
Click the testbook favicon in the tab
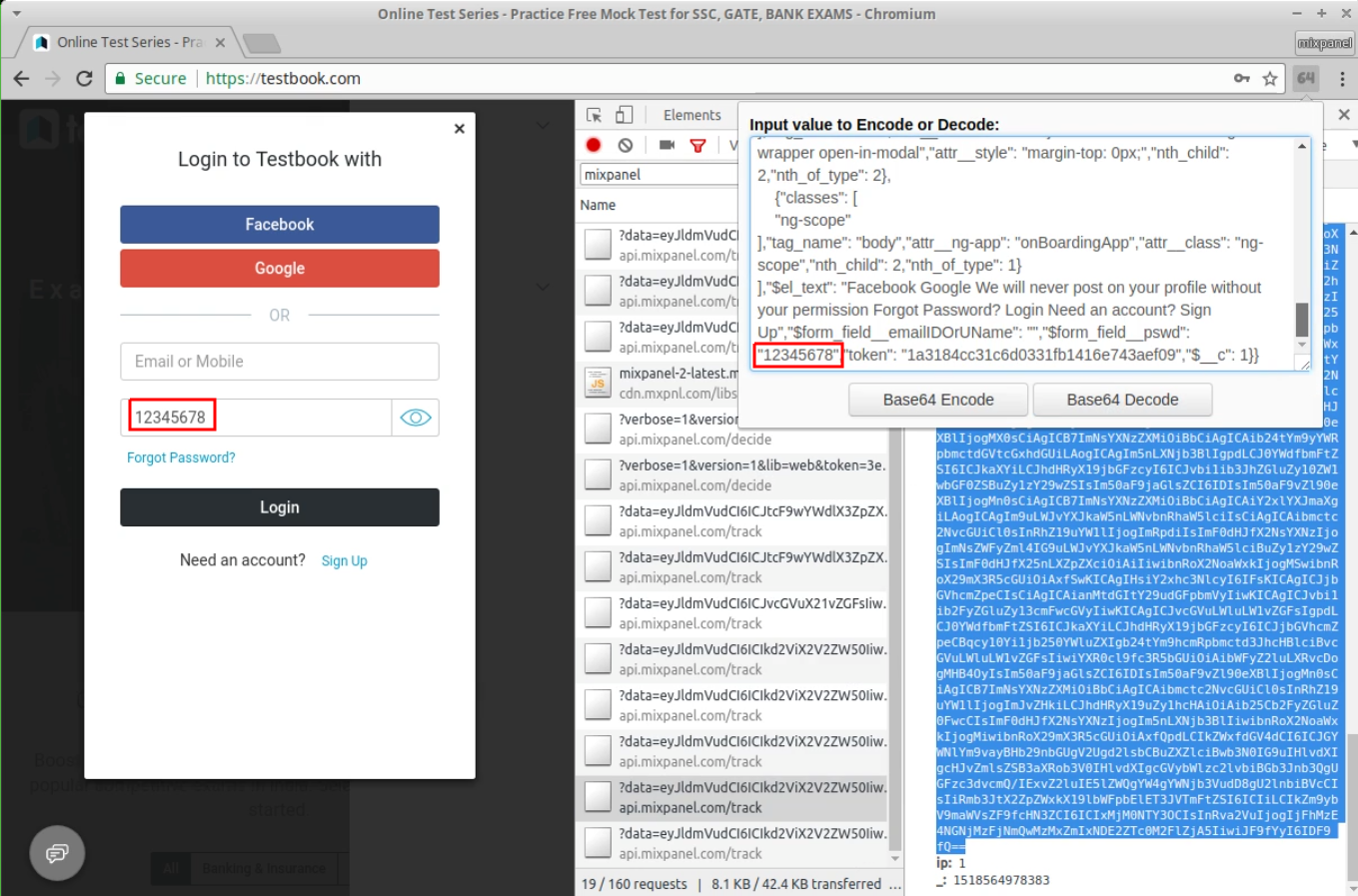[41, 42]
